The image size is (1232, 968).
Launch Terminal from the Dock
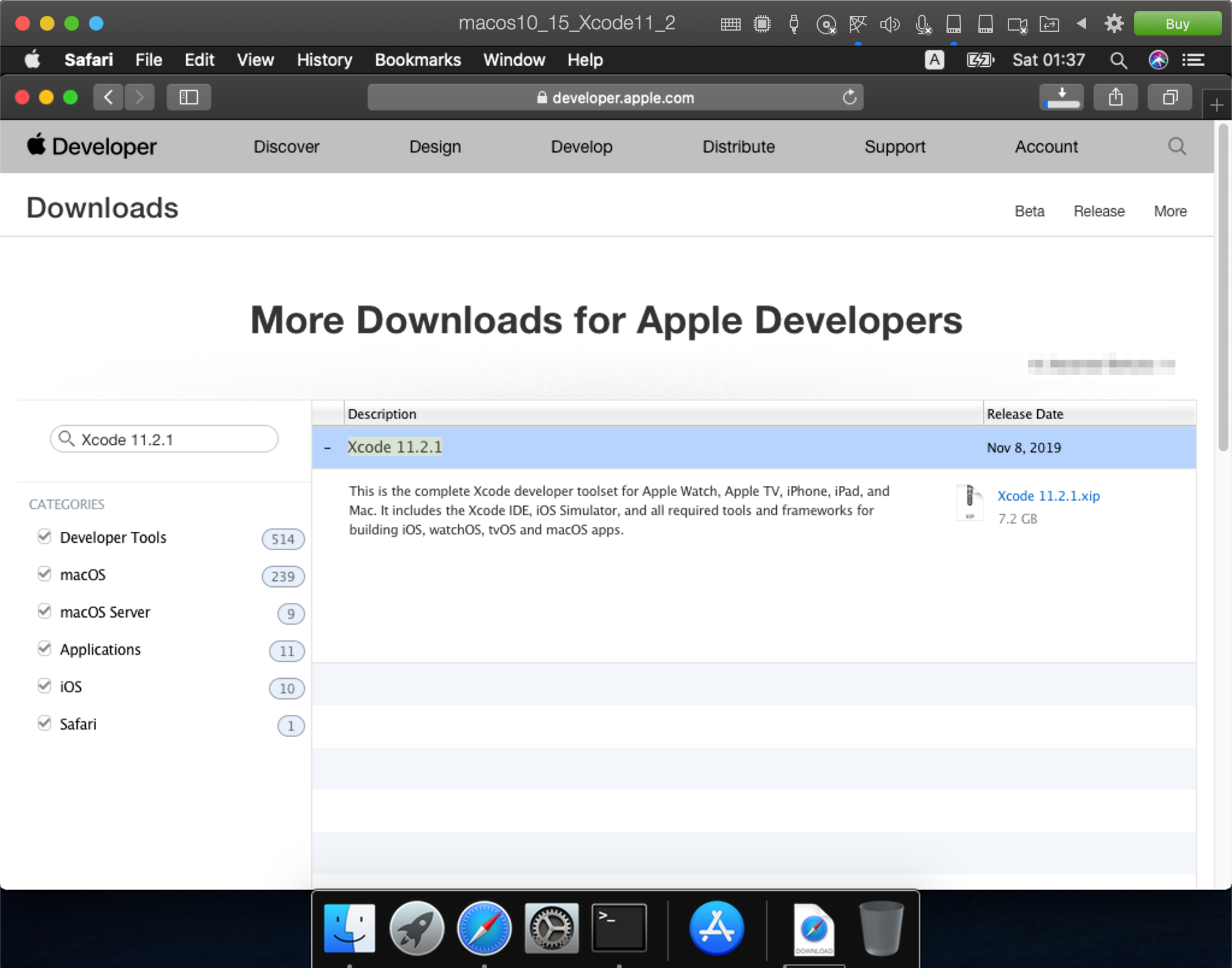coord(619,928)
